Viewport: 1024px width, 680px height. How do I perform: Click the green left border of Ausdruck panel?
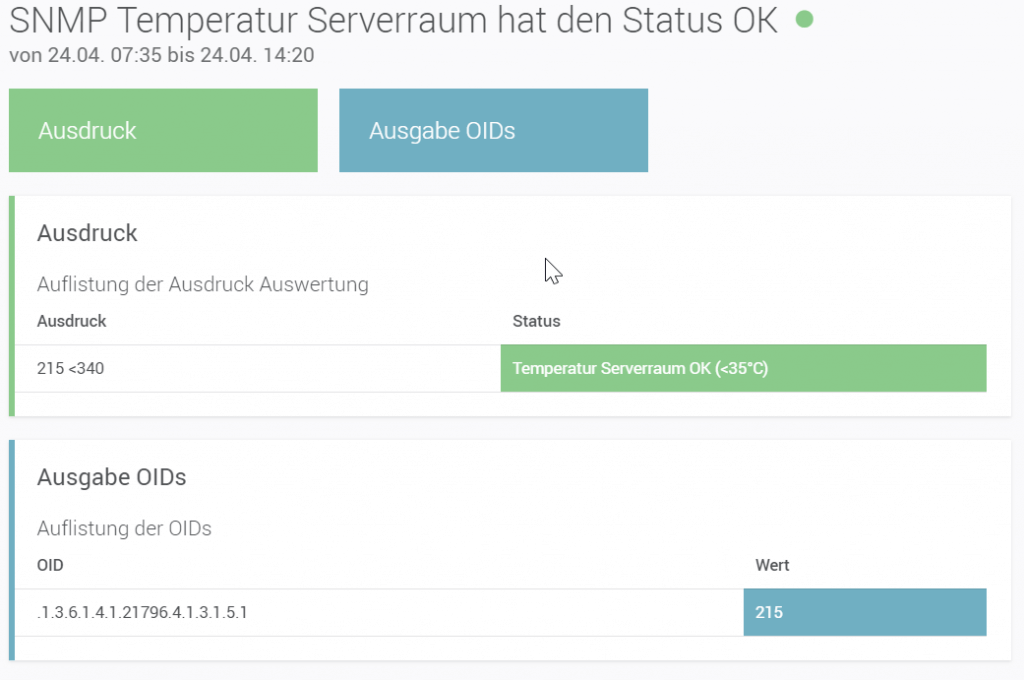click(x=12, y=306)
